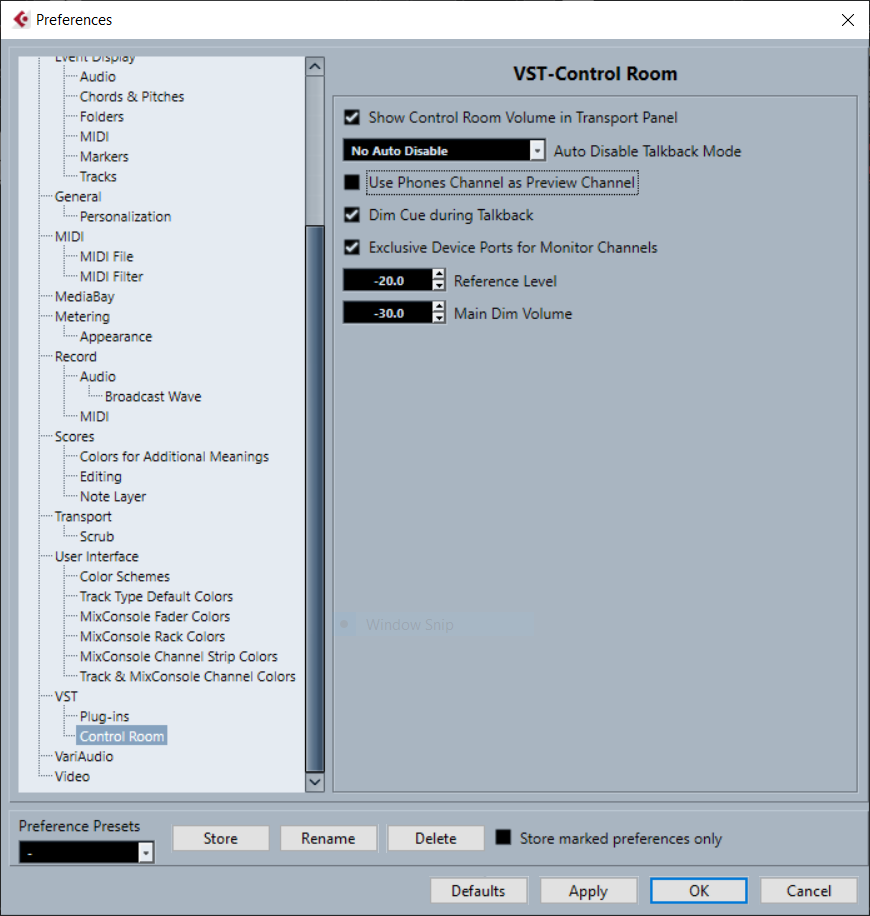The width and height of the screenshot is (870, 916).
Task: Select Control Room under VST
Action: click(122, 736)
